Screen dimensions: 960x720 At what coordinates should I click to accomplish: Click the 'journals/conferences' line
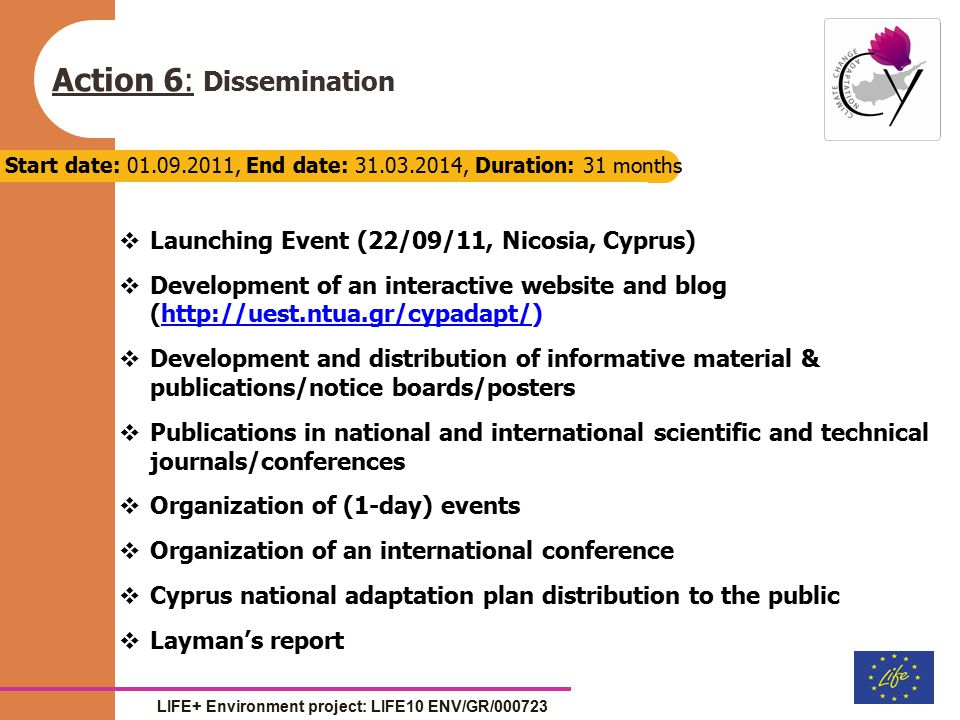pos(278,462)
